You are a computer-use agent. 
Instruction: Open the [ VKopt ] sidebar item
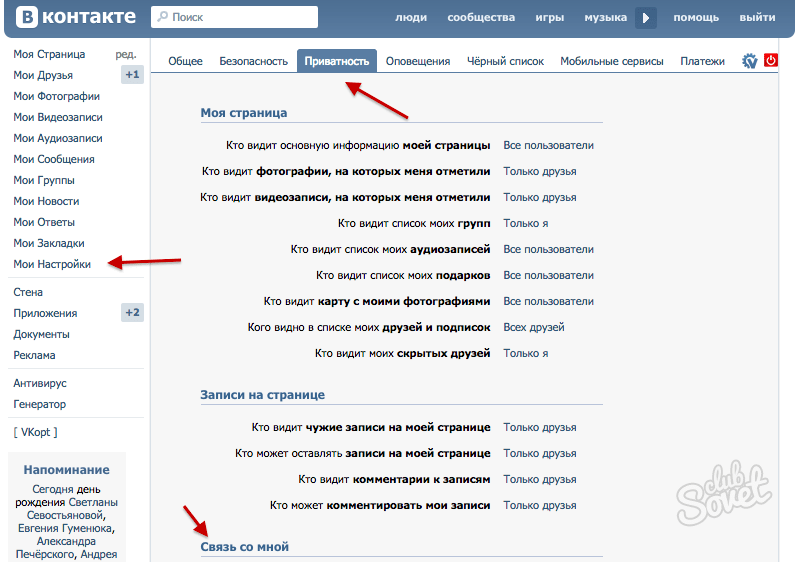35,432
